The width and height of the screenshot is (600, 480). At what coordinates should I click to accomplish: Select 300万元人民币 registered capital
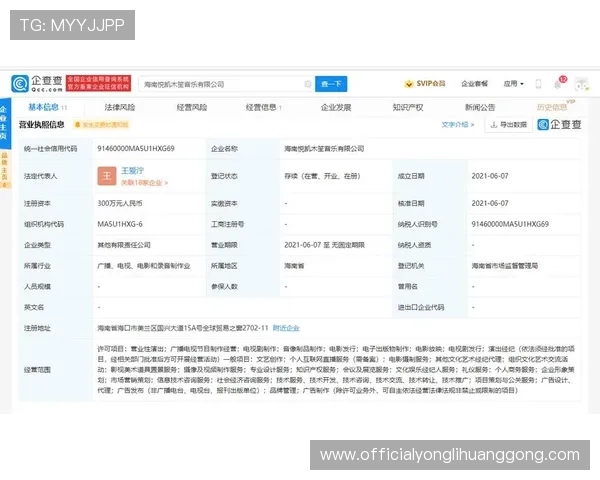pyautogui.click(x=120, y=203)
